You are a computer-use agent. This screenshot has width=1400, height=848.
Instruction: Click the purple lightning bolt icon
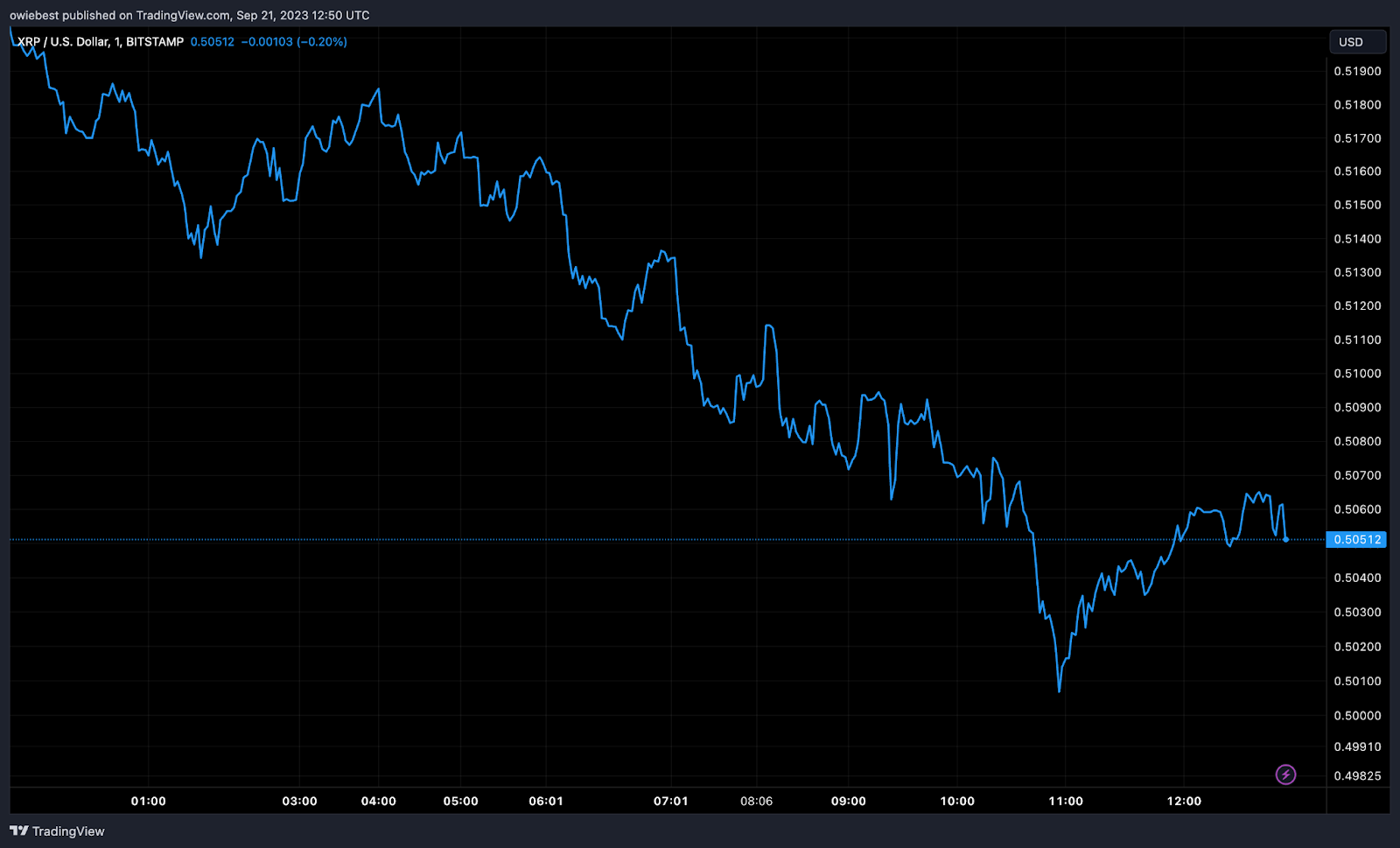coord(1285,774)
